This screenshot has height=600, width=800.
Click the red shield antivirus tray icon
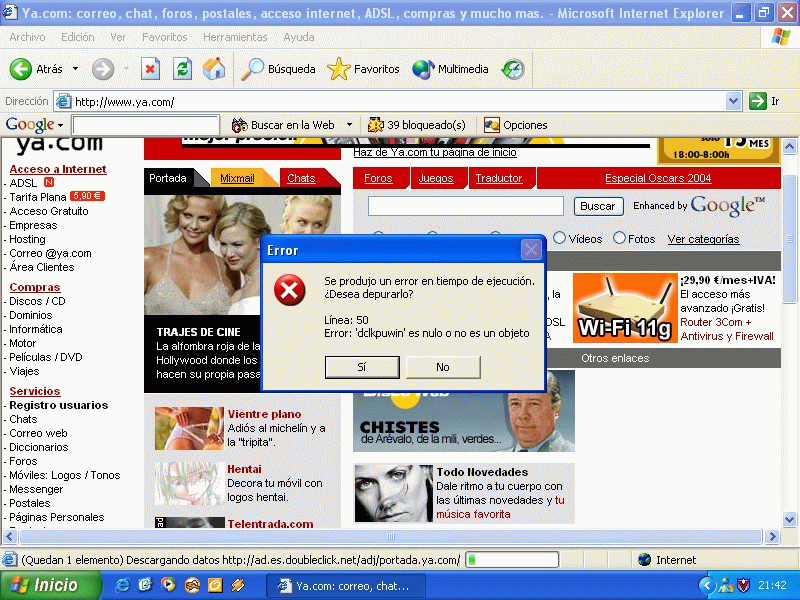click(x=743, y=585)
